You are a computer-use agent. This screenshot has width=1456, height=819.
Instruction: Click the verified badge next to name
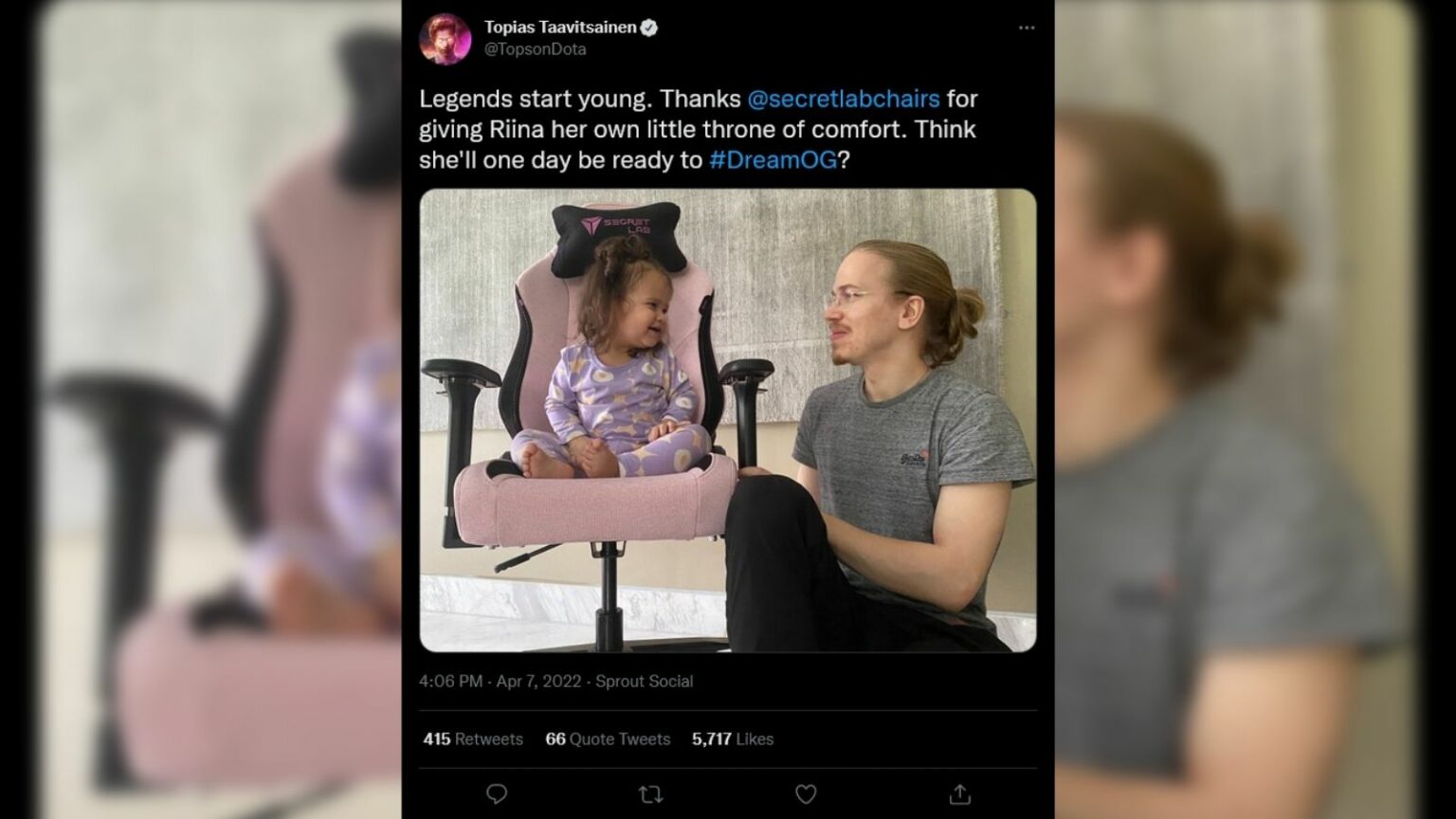[650, 27]
